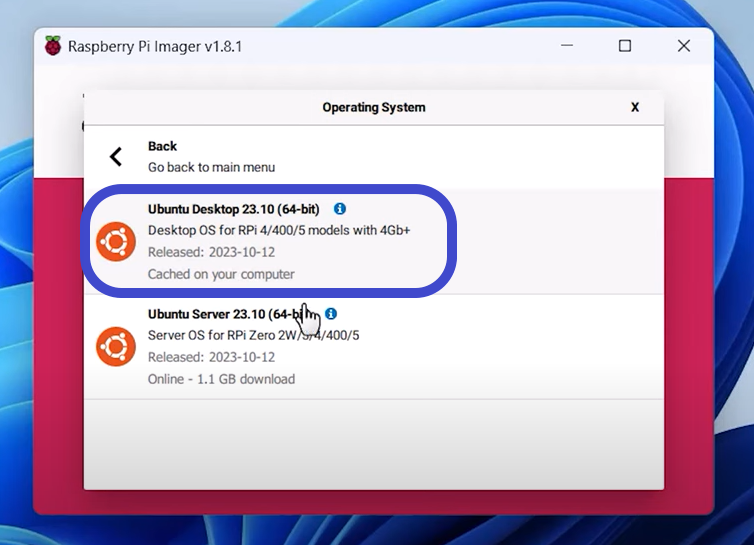
Task: Minimize the Raspberry Pi Imager window
Action: click(x=567, y=46)
